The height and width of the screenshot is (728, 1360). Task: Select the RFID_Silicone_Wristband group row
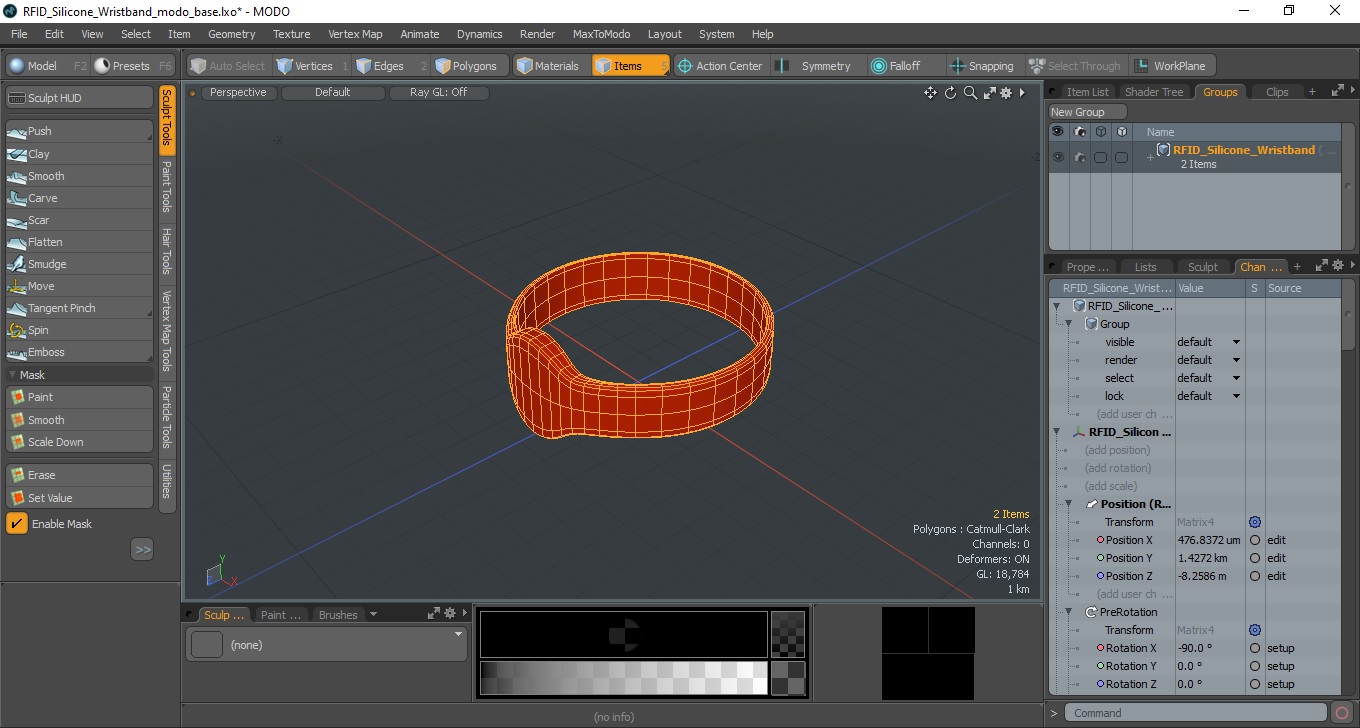(x=1194, y=157)
